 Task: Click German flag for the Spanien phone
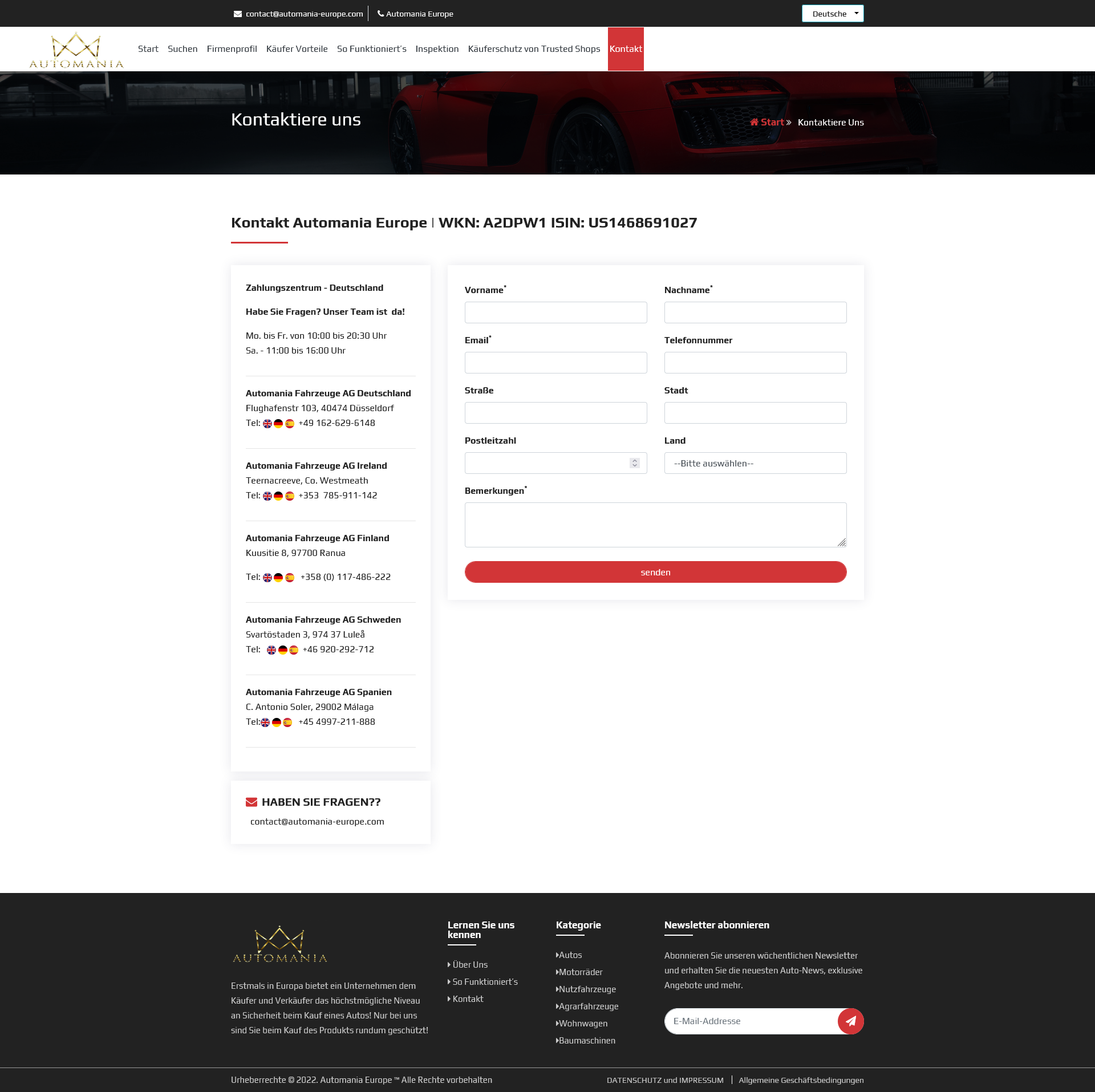277,722
